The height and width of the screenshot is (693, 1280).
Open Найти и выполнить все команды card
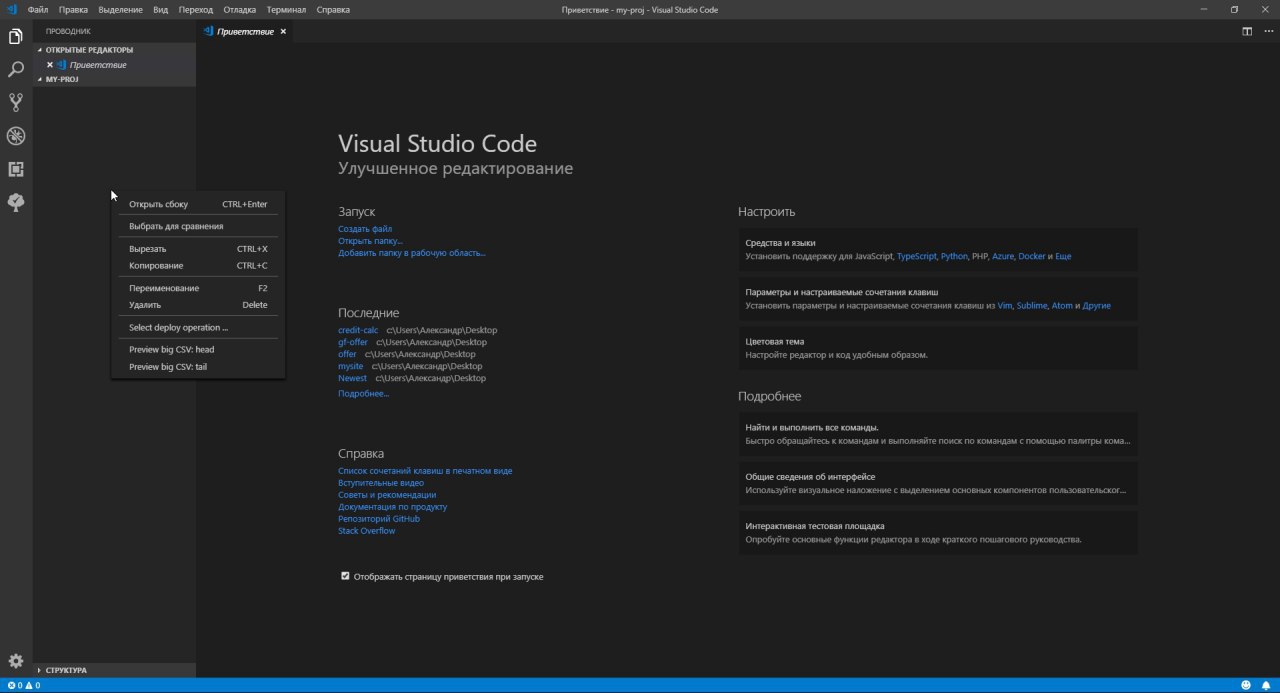click(x=938, y=434)
